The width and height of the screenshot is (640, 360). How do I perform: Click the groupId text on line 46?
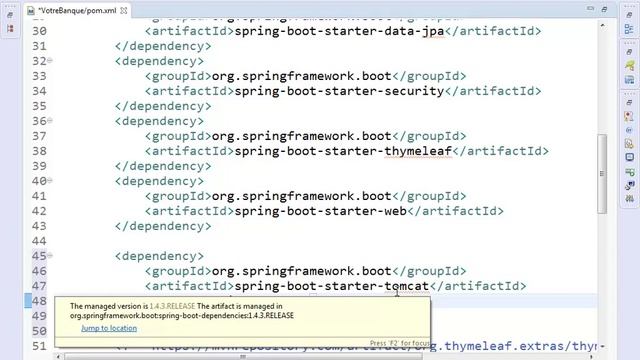302,271
